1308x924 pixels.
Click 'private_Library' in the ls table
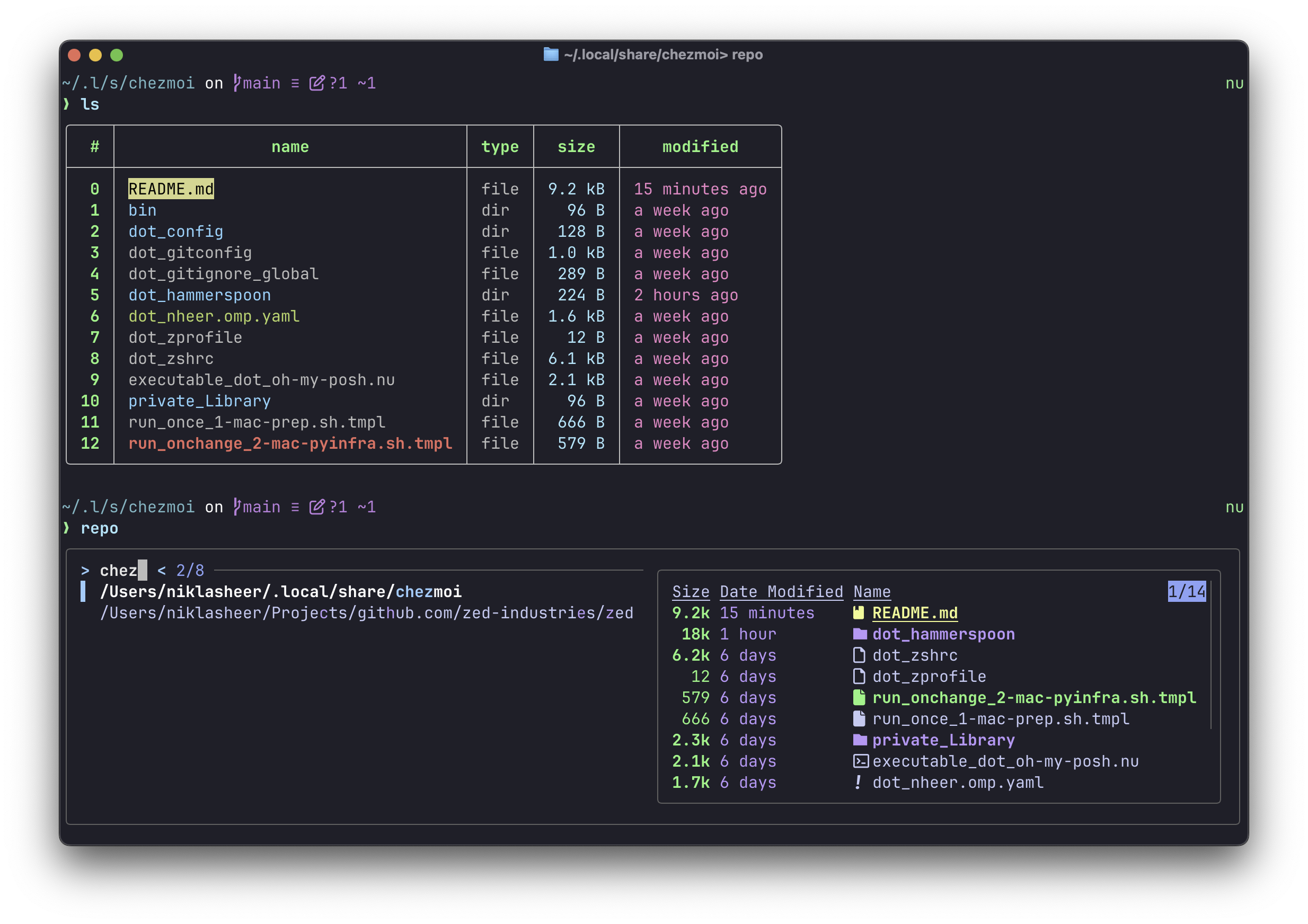(199, 401)
